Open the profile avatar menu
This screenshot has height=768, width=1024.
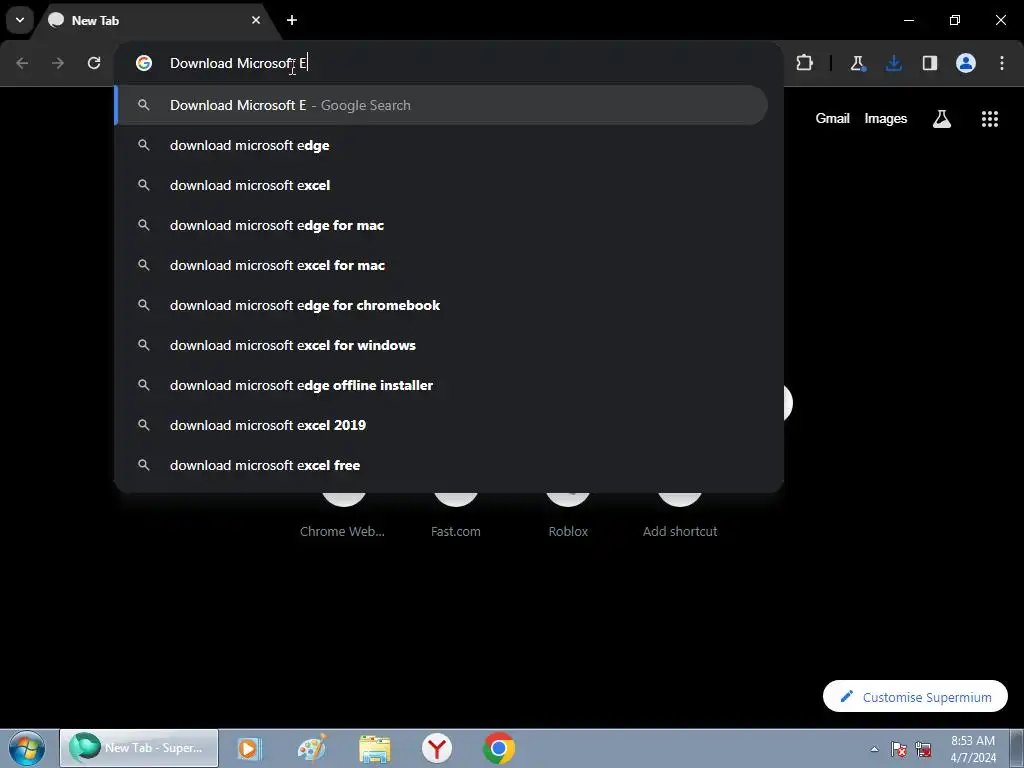pos(966,63)
